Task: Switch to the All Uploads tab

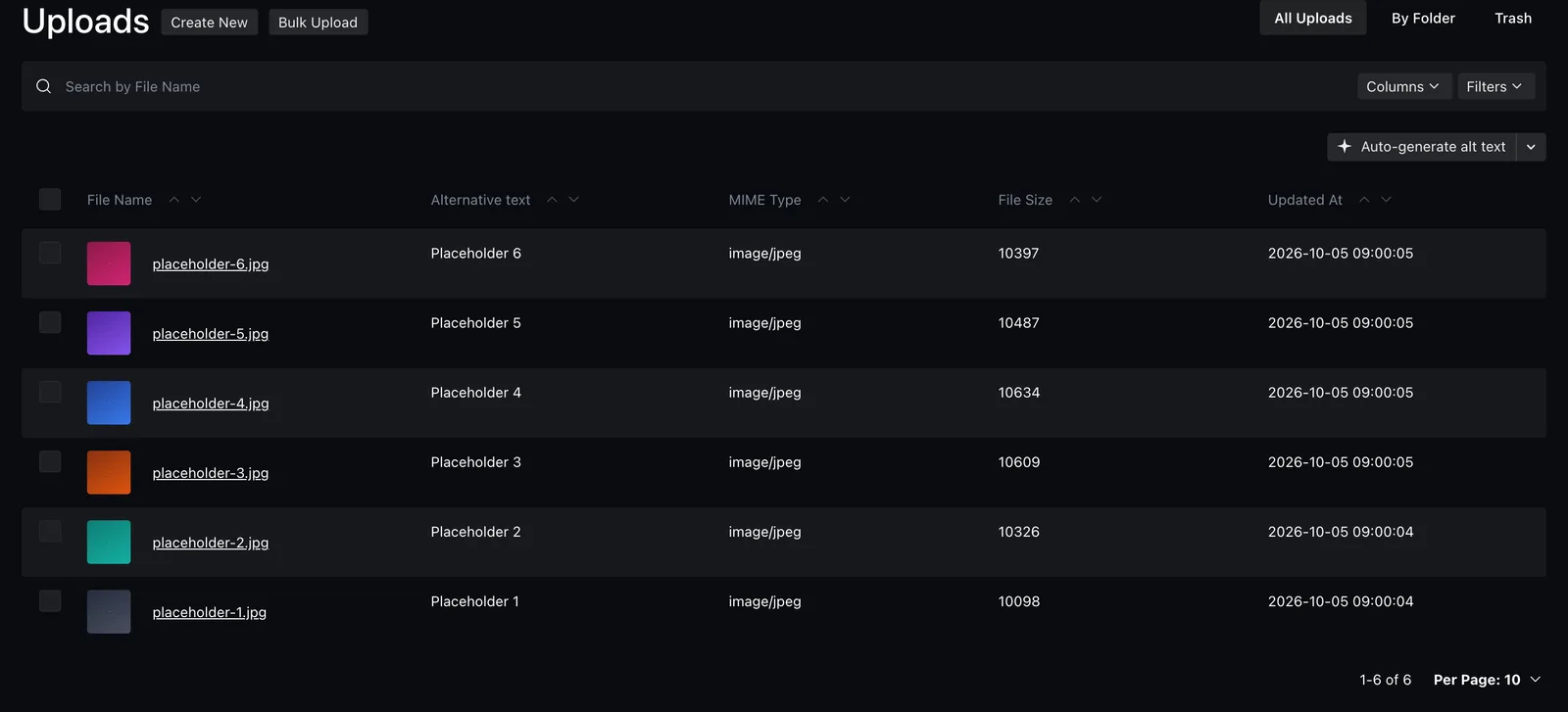Action: tap(1313, 18)
